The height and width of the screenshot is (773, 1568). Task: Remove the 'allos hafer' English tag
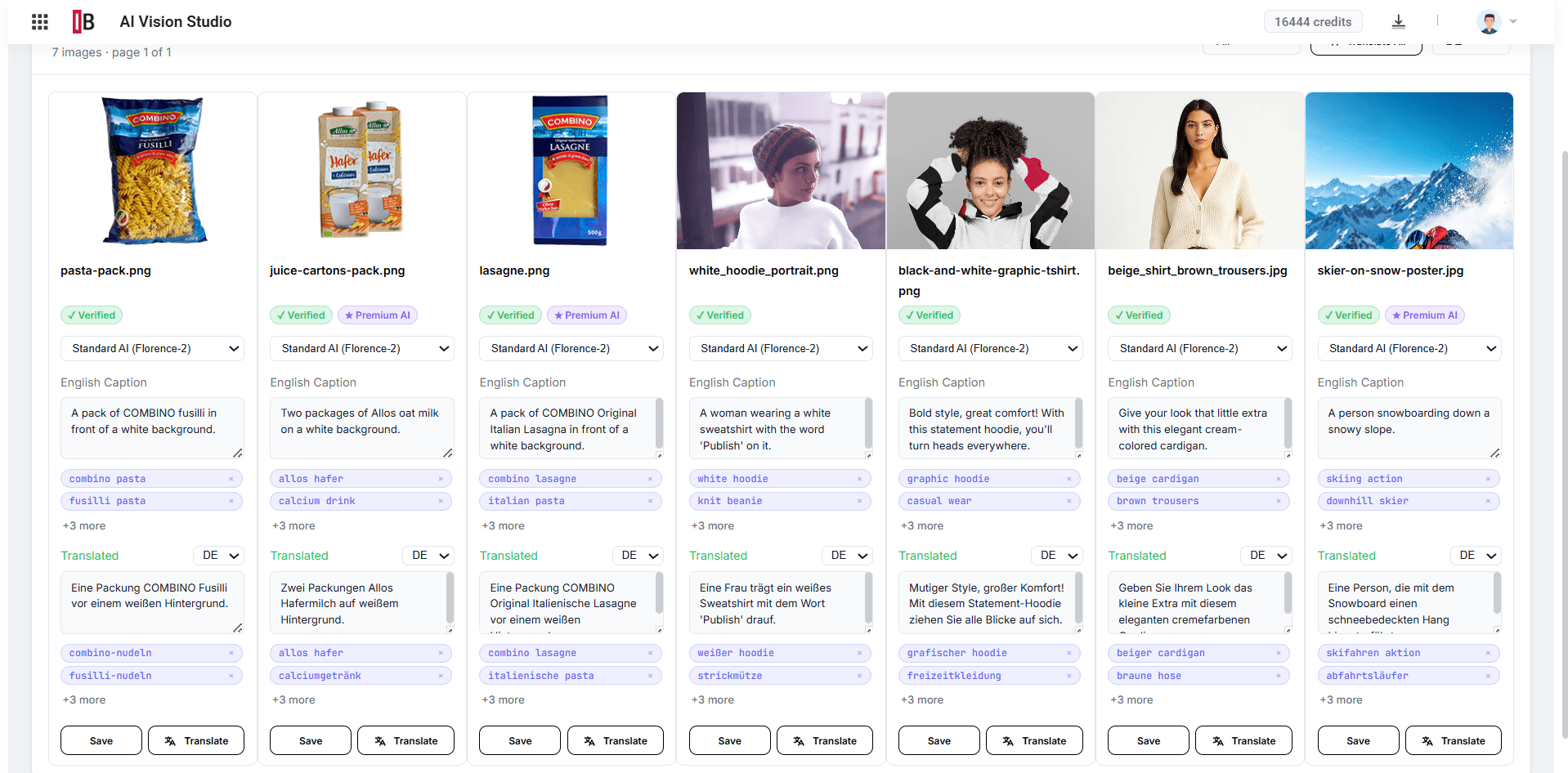coord(441,479)
